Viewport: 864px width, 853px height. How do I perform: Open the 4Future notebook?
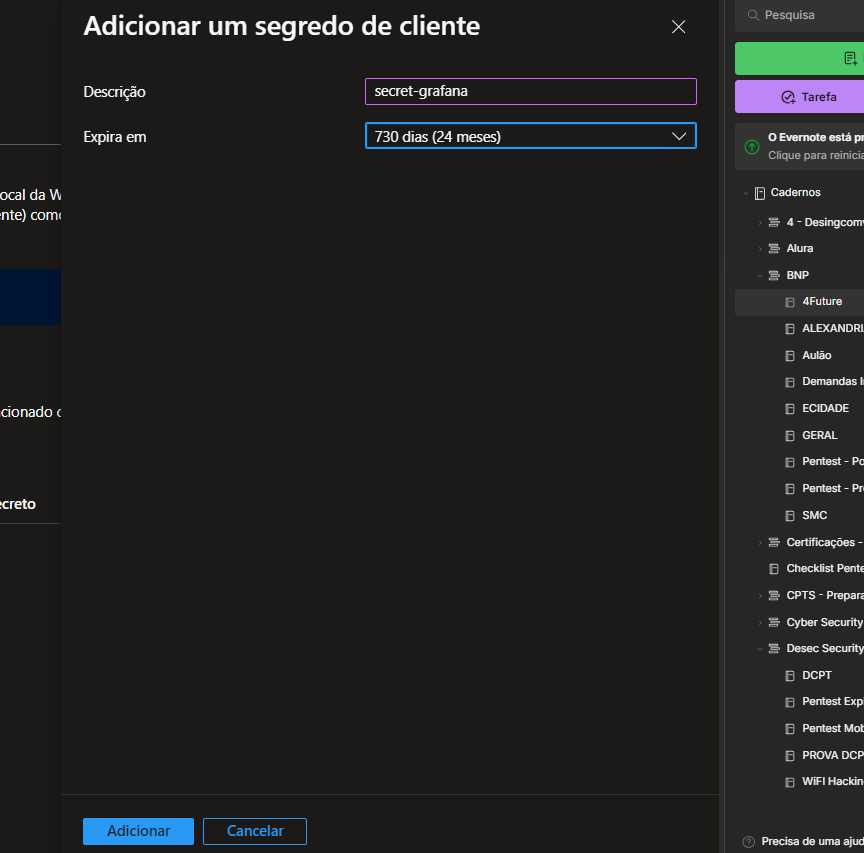coord(822,302)
